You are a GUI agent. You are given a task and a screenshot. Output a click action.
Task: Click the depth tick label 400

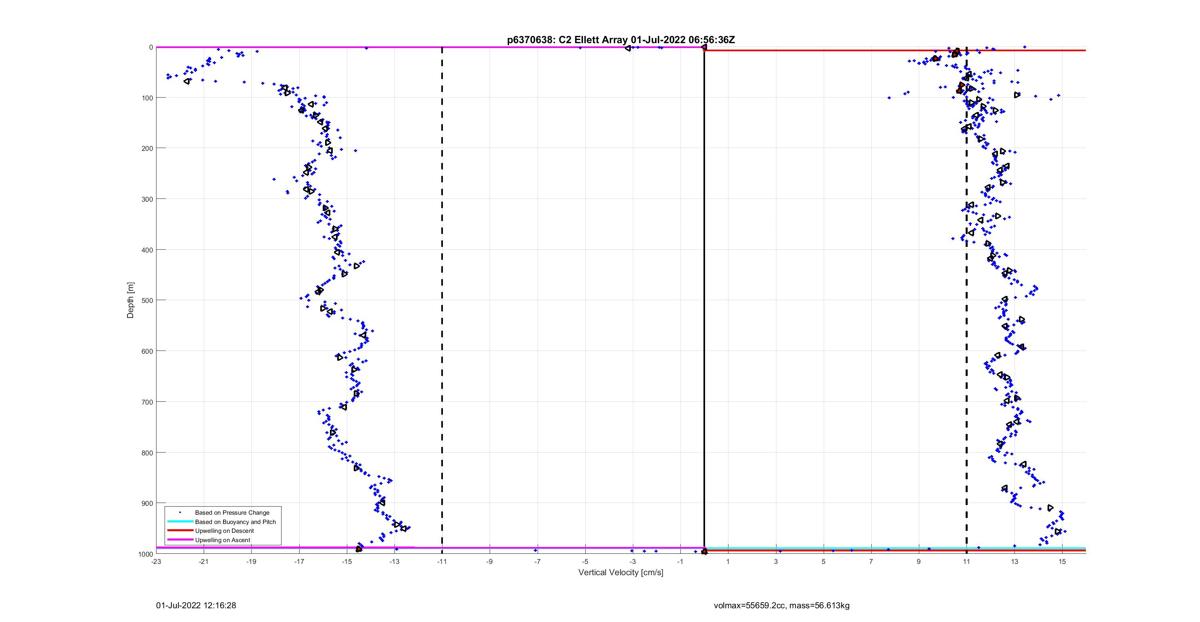point(147,249)
